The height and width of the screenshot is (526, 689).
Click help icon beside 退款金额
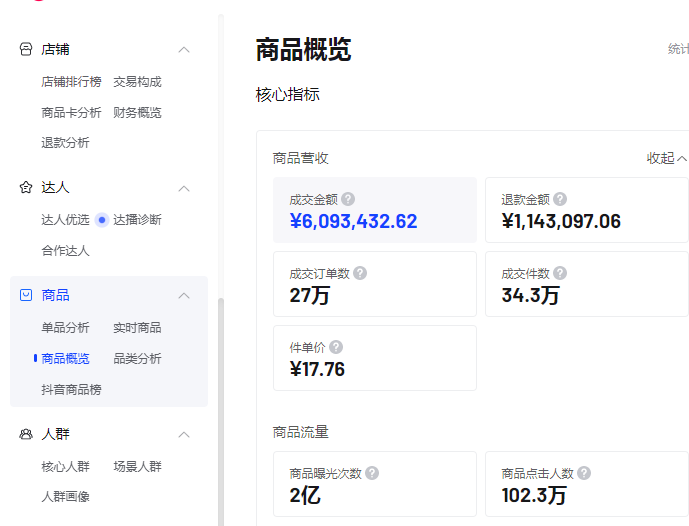click(x=560, y=199)
